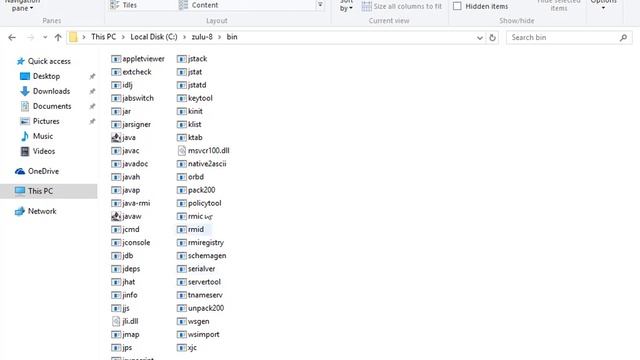Select the java application icon
The width and height of the screenshot is (640, 360).
coord(116,138)
